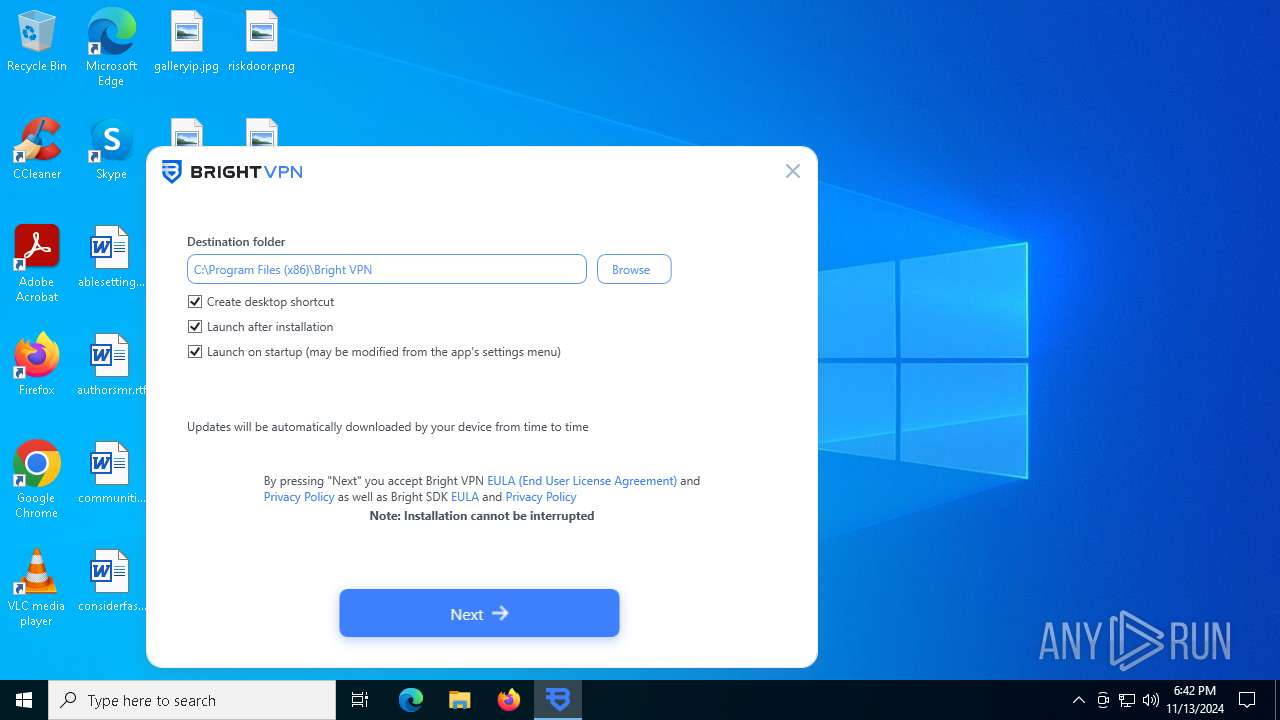
Task: Uncheck Launch after installation
Action: point(195,326)
